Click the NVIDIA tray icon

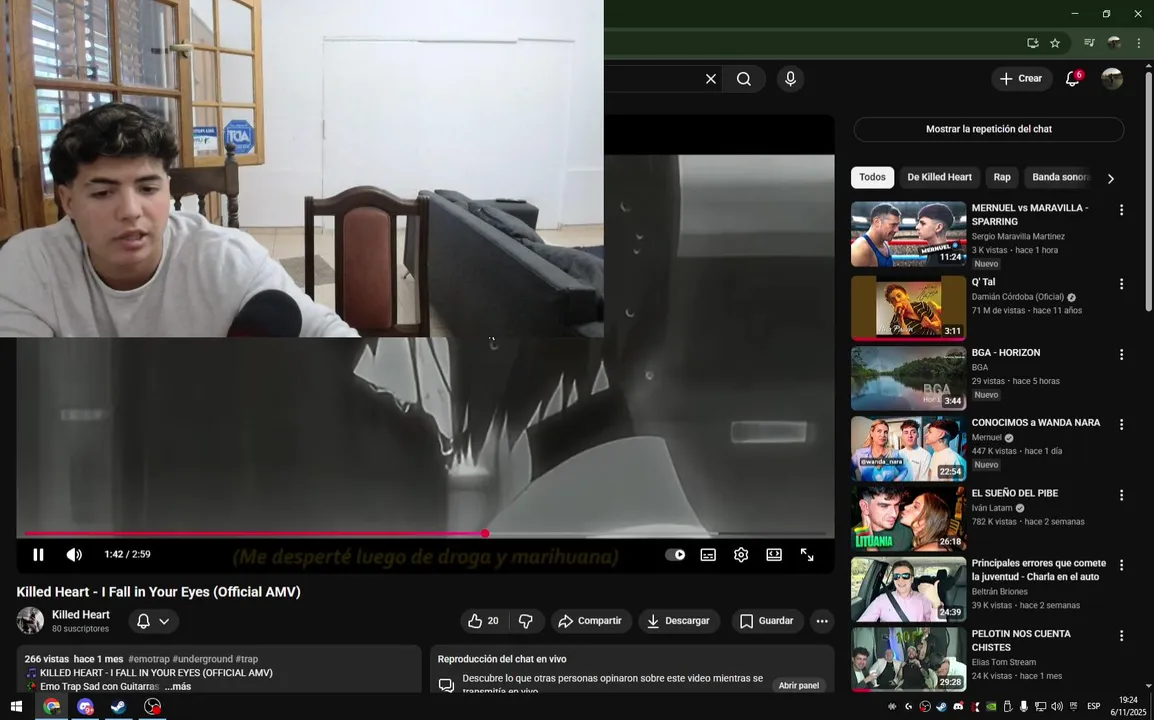point(991,707)
